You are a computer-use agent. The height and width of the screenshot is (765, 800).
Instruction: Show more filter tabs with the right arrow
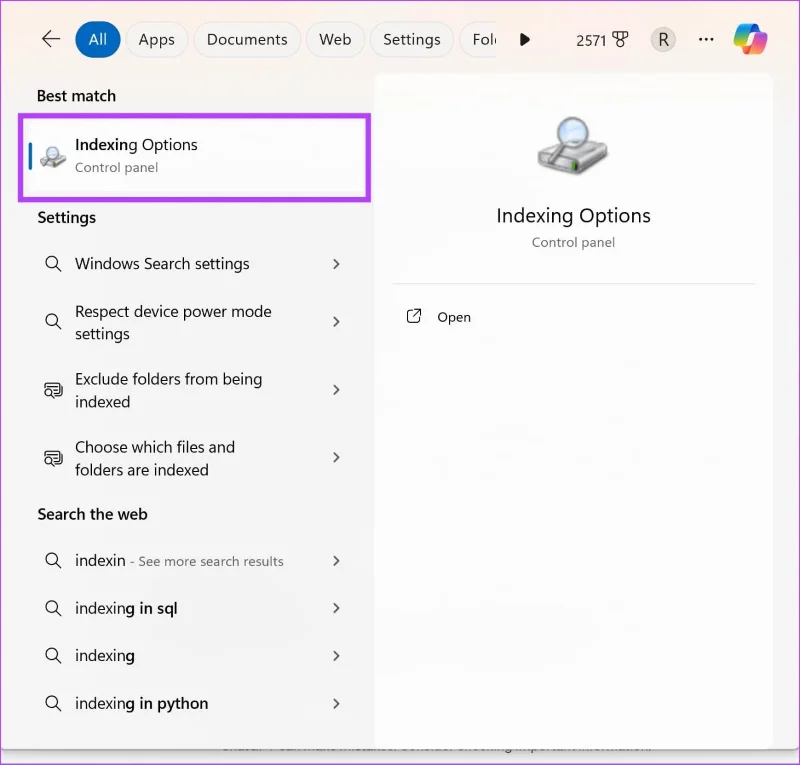coord(524,39)
